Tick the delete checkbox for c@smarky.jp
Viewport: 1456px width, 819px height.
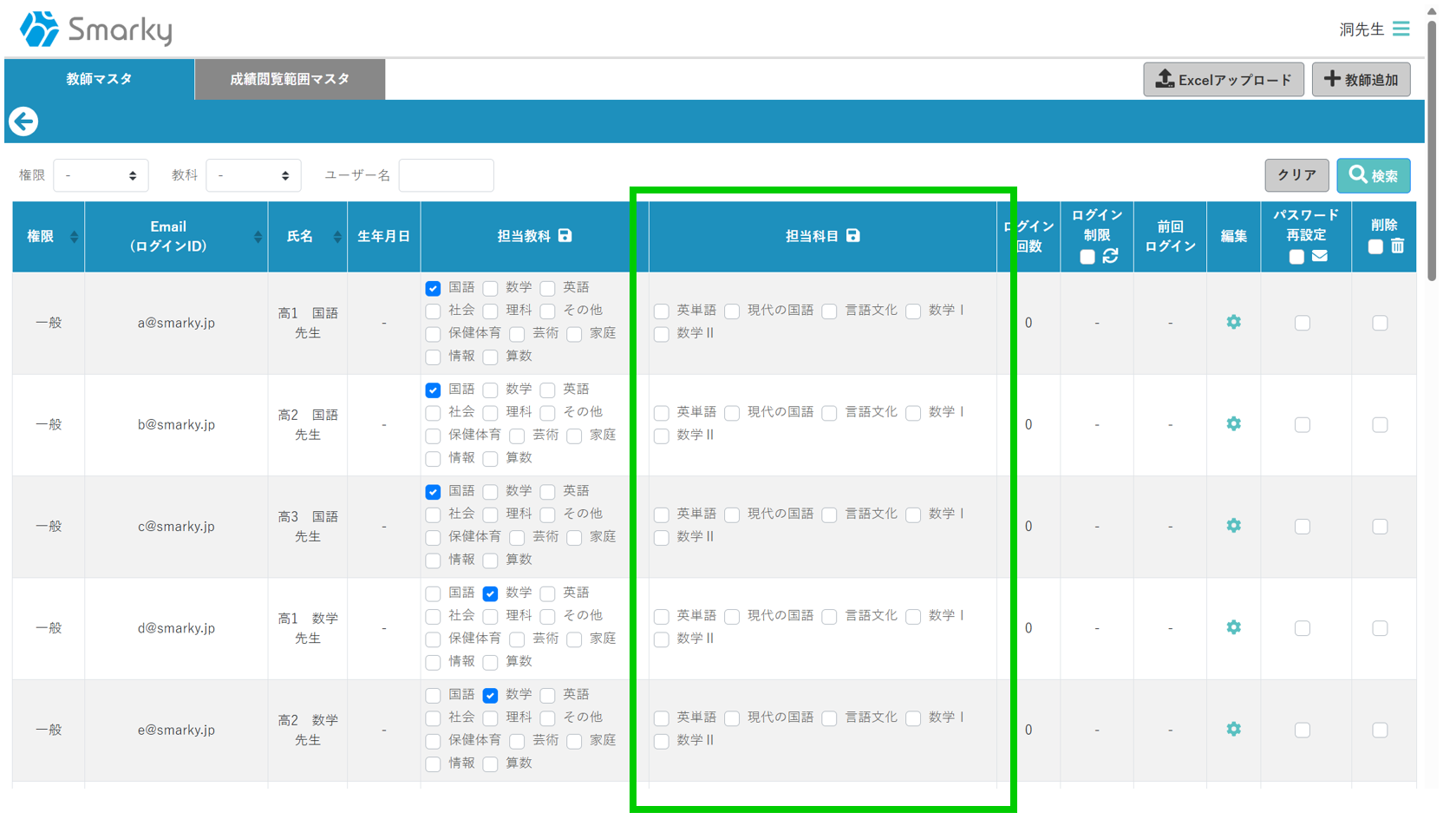pos(1380,527)
